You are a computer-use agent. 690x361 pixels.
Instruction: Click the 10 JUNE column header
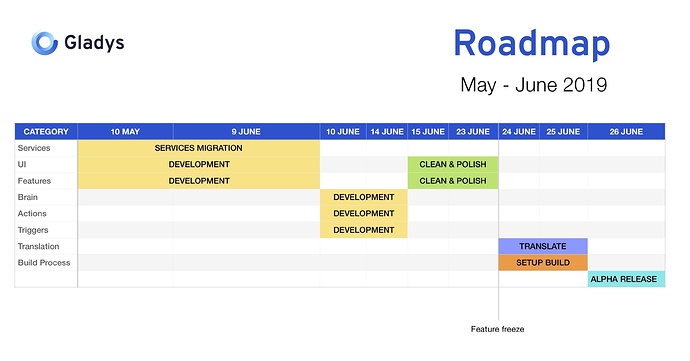[x=343, y=132]
